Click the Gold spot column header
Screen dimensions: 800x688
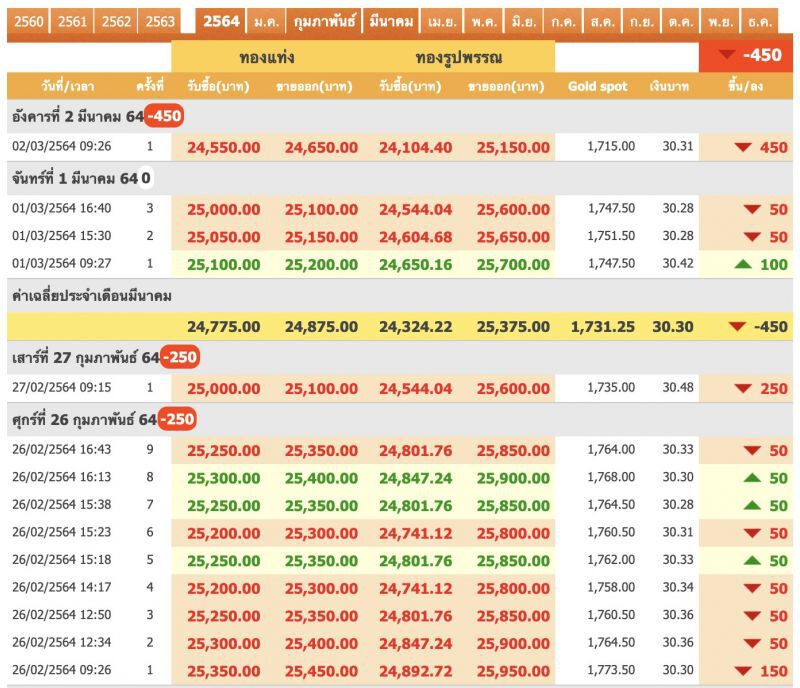tap(597, 86)
